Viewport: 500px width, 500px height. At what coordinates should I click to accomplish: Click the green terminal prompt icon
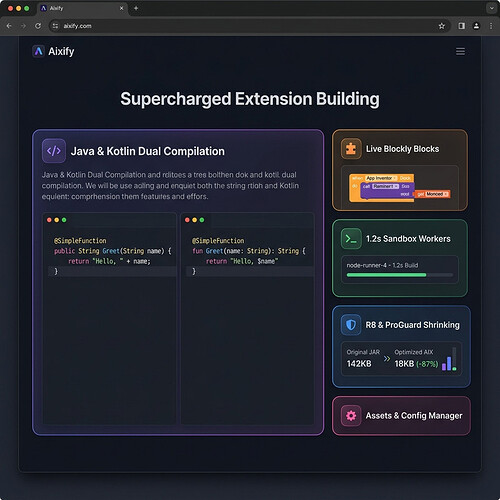[351, 239]
